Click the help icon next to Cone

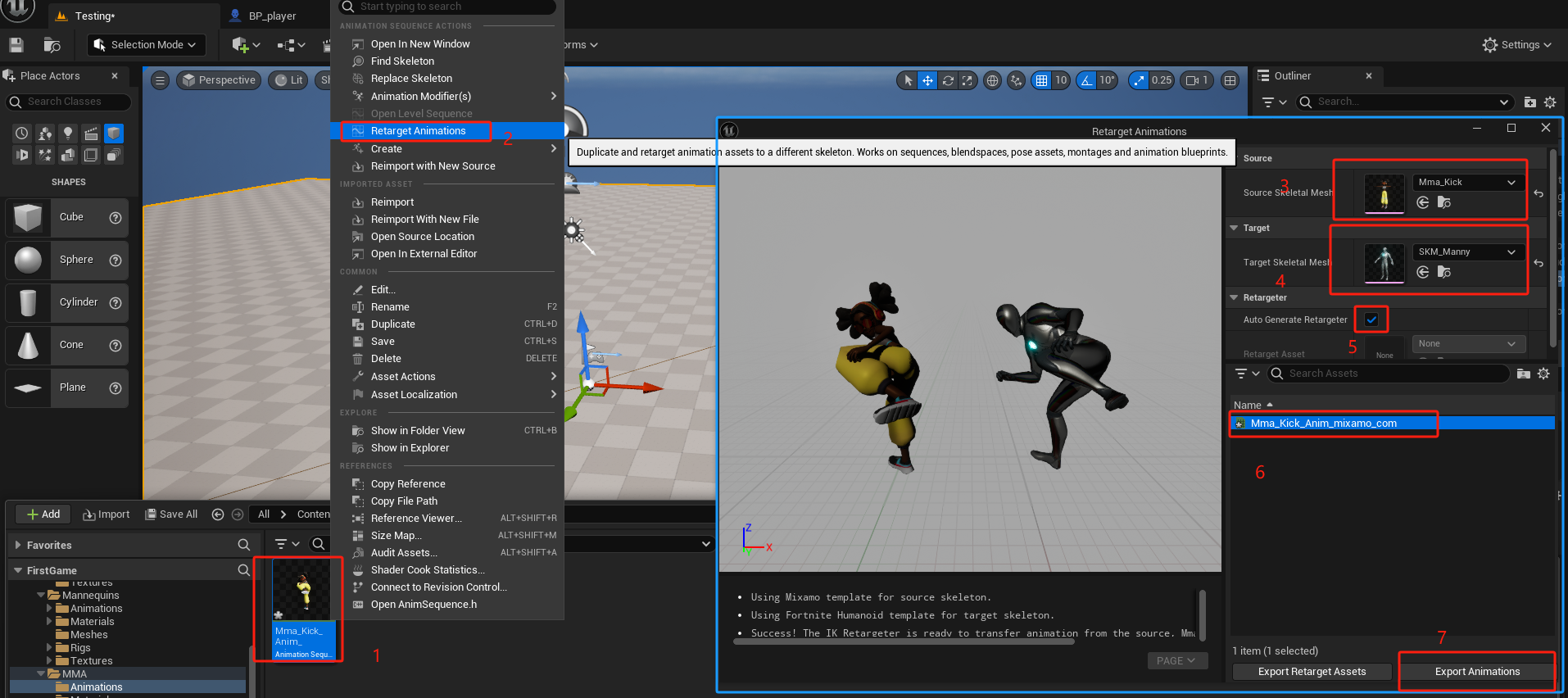[116, 345]
